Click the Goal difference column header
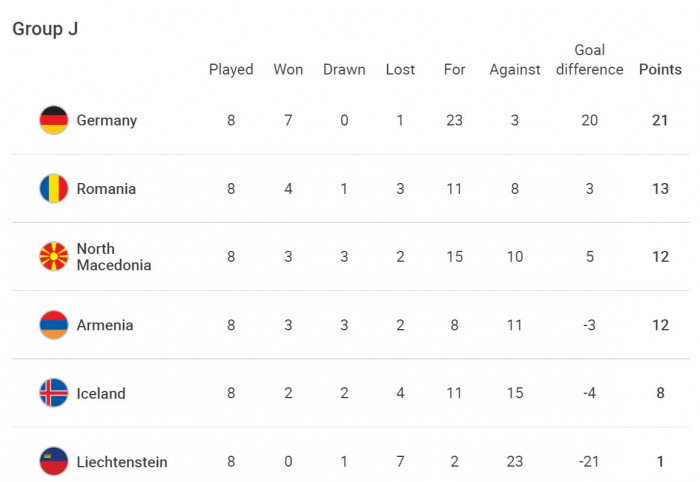 (590, 60)
